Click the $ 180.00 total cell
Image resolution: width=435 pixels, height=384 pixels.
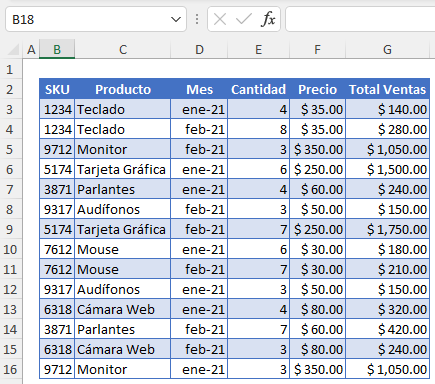[387, 249]
